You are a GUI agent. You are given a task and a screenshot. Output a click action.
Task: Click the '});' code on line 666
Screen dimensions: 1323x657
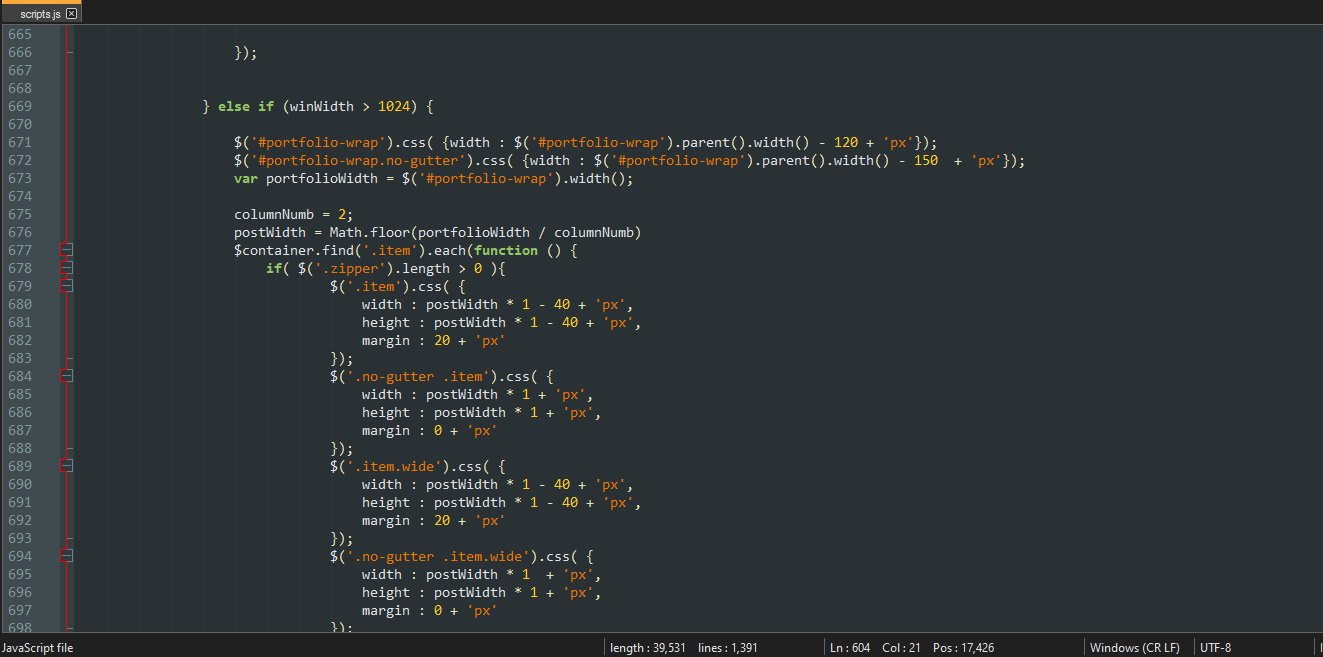pyautogui.click(x=246, y=52)
